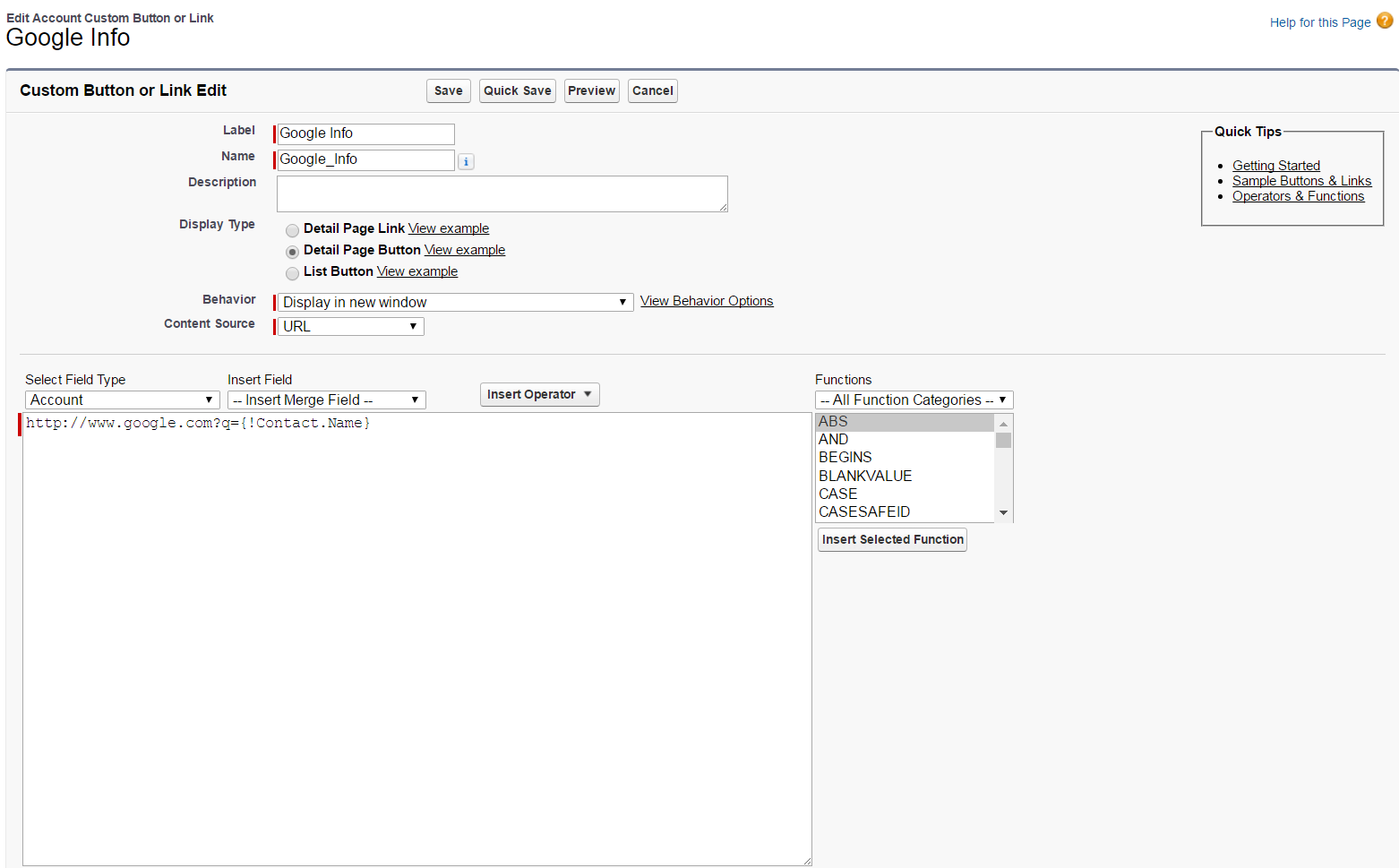Open the Insert Merge Field dropdown
This screenshot has width=1399, height=868.
pos(327,400)
